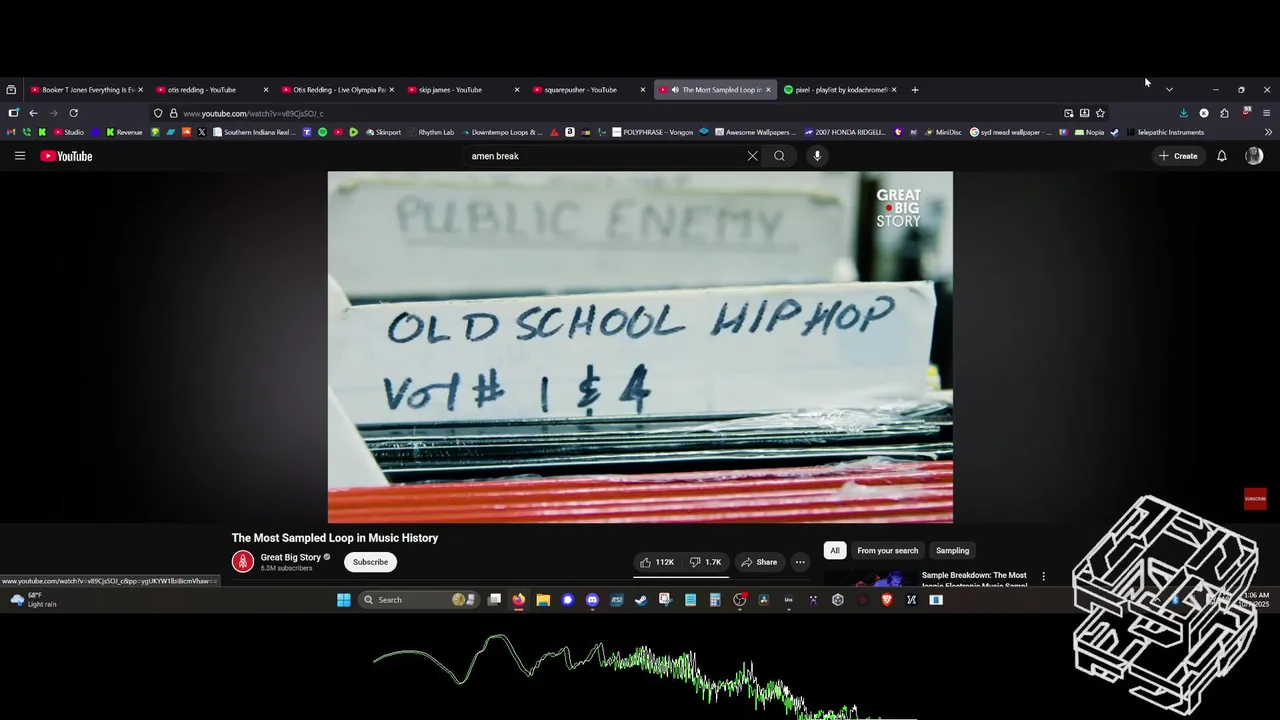Select the 'From your search' chip
The width and height of the screenshot is (1280, 720).
click(x=887, y=550)
